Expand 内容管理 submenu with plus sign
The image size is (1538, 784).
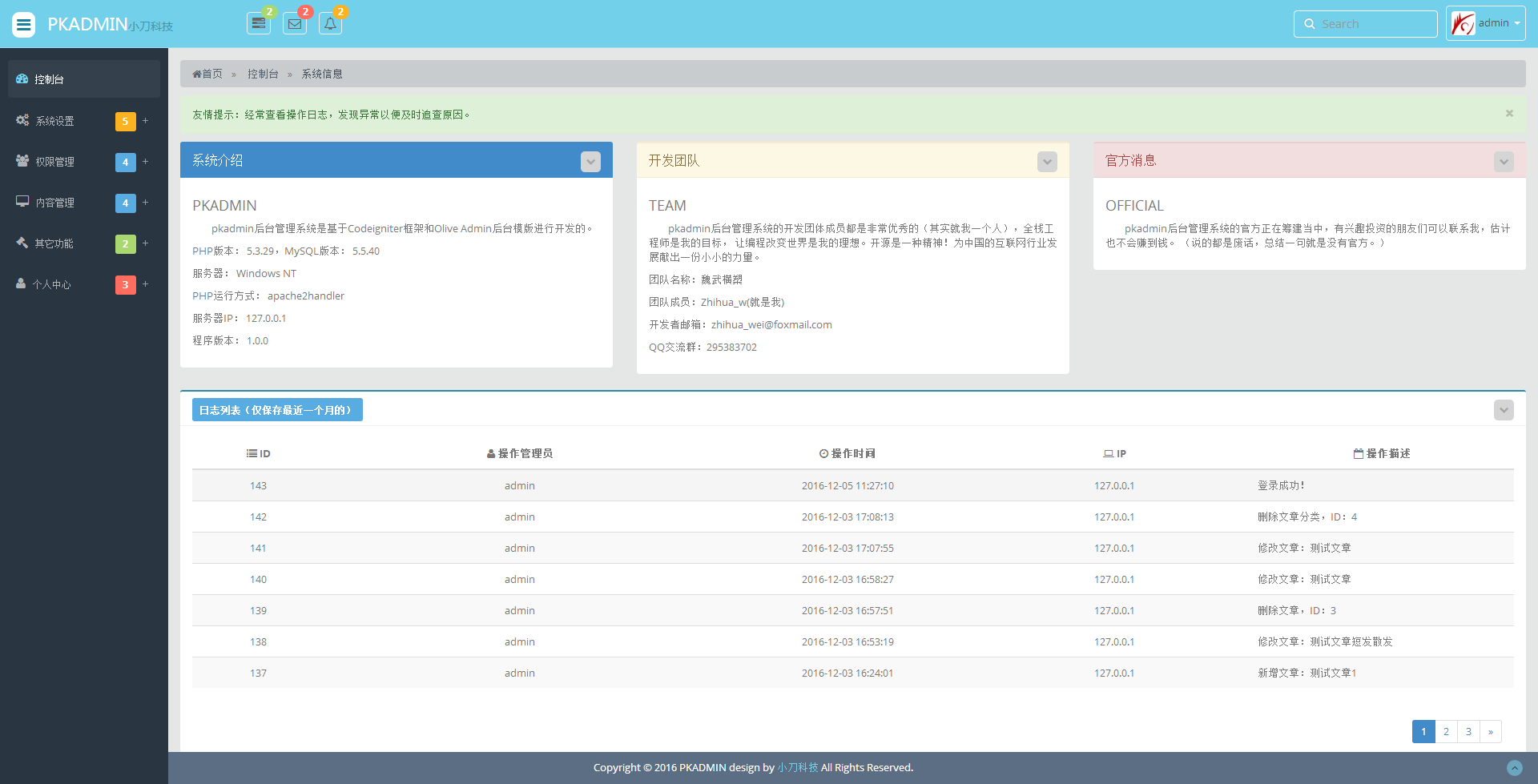[x=146, y=203]
